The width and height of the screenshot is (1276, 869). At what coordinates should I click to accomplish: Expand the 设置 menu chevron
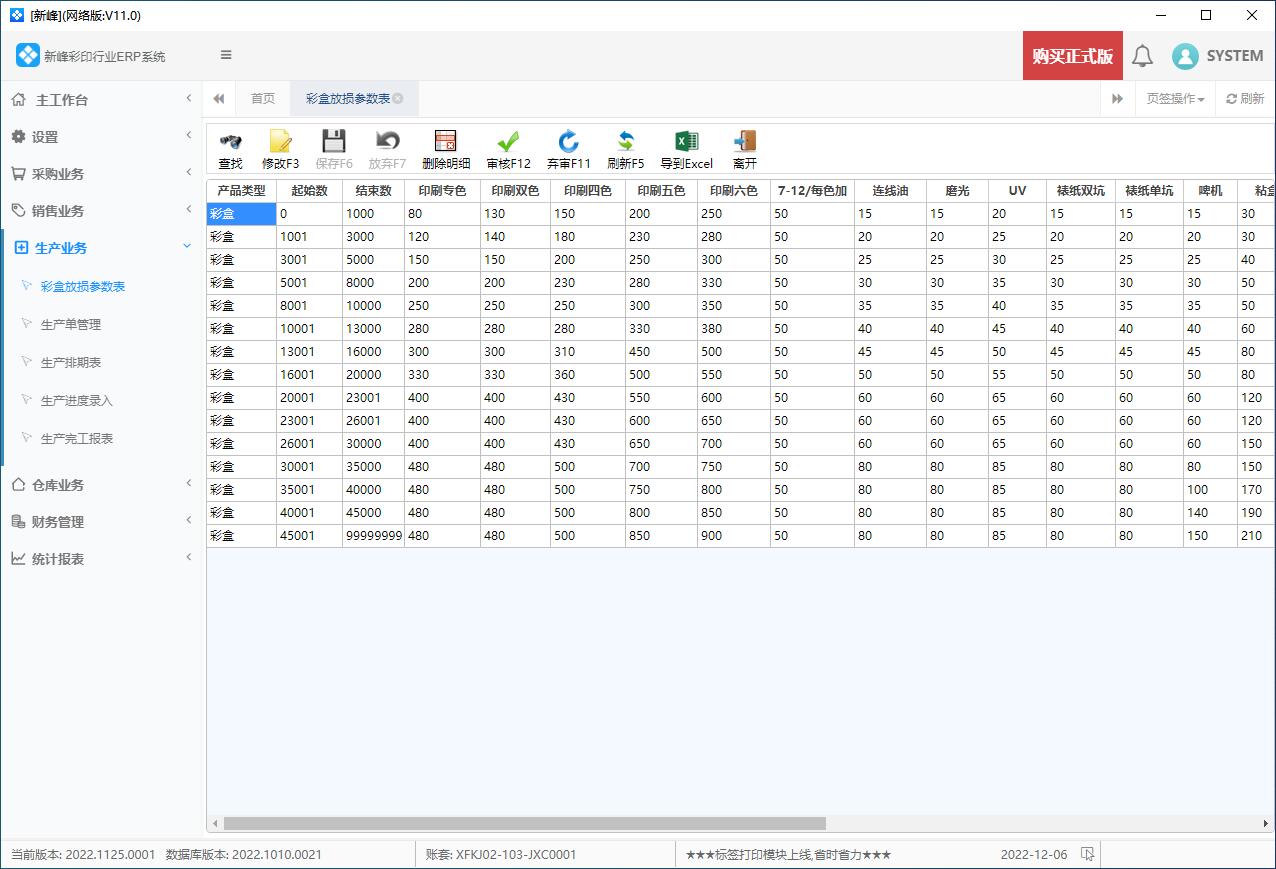(188, 135)
